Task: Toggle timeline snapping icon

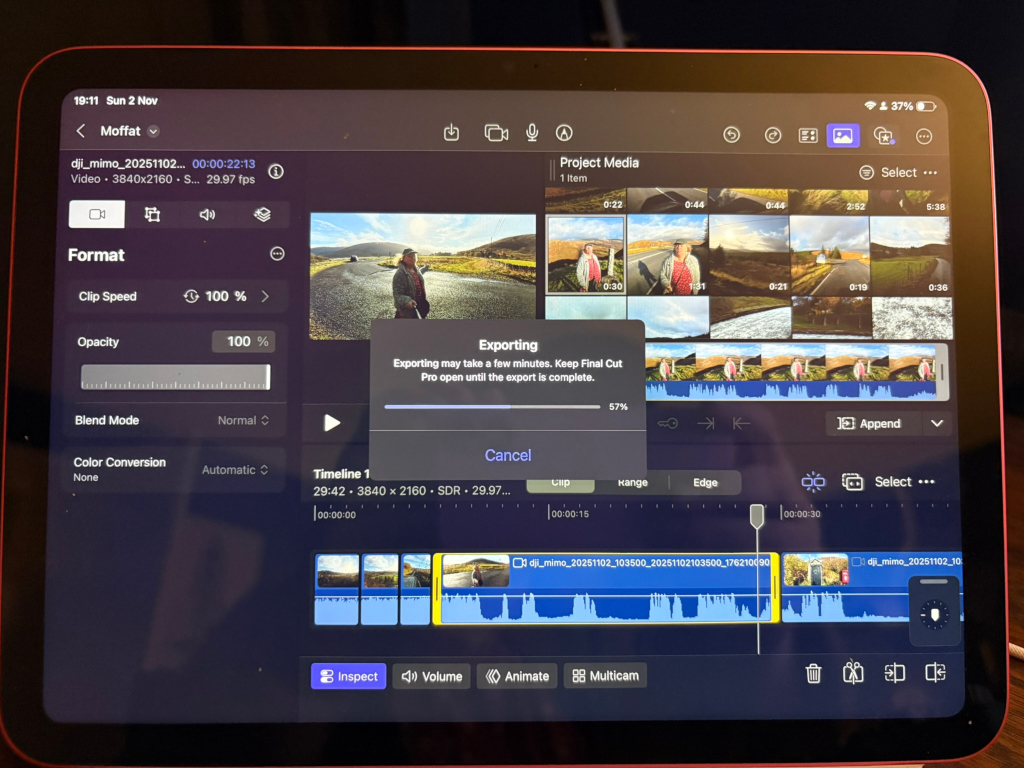Action: coord(813,482)
